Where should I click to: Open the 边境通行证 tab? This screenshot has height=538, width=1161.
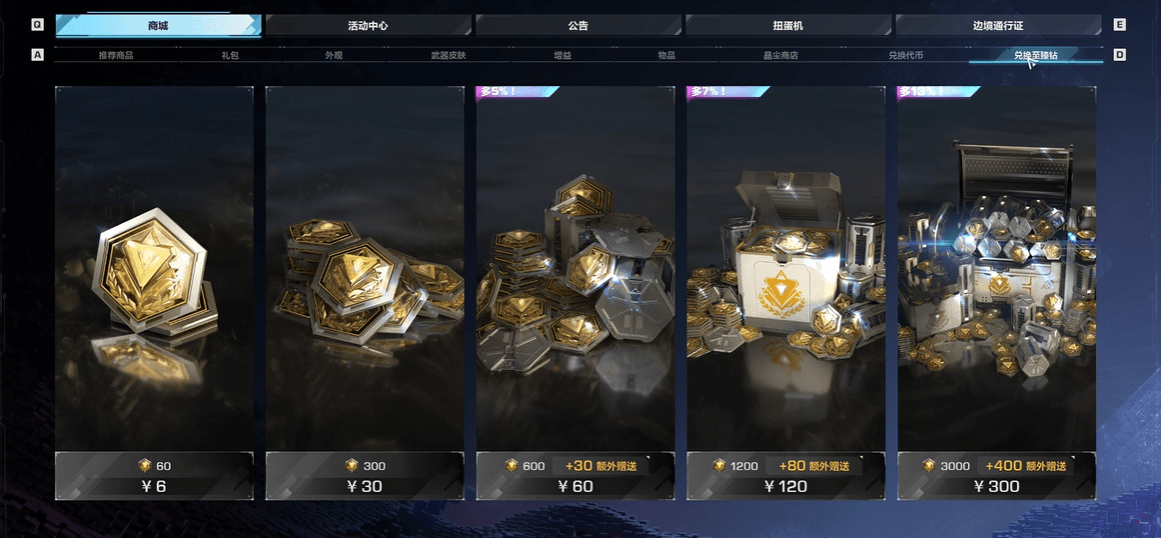click(x=998, y=25)
